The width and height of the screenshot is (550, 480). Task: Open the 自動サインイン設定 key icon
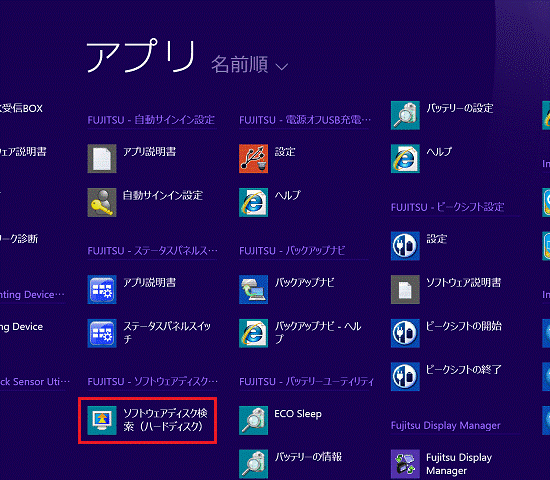click(x=102, y=202)
